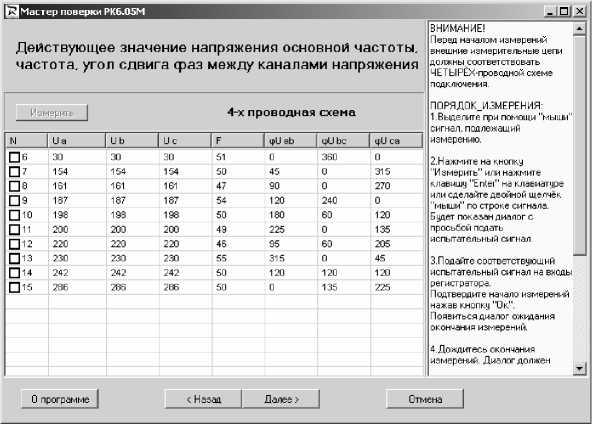
Task: Enable the checkbox for signal 10
Action: pyautogui.click(x=14, y=215)
